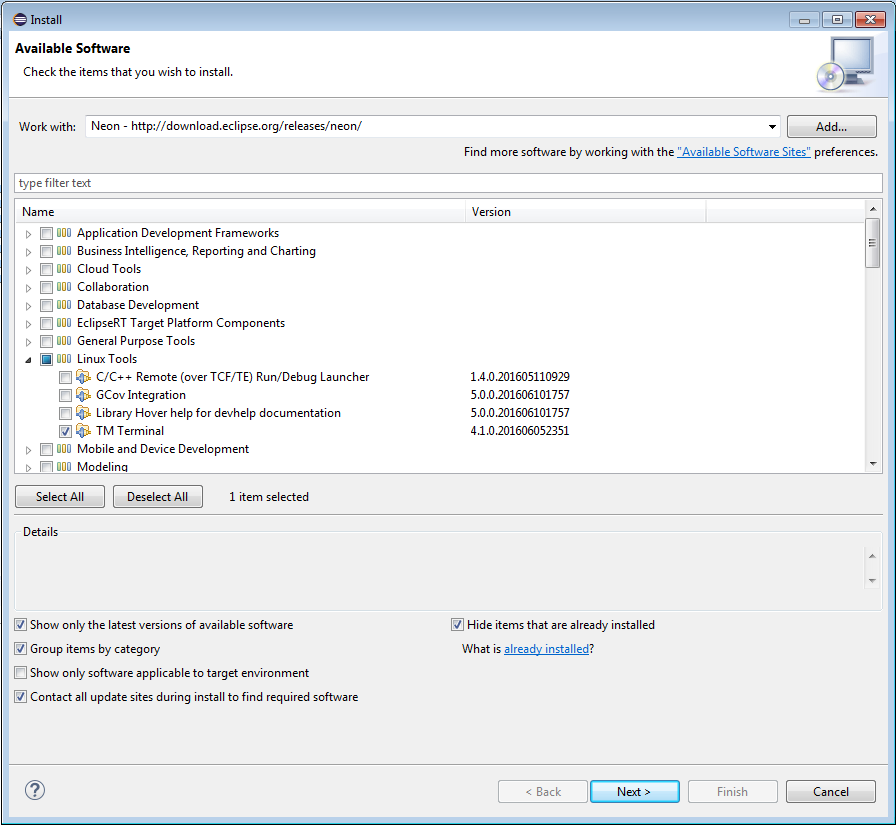Toggle Show only the latest versions checkbox

click(21, 625)
